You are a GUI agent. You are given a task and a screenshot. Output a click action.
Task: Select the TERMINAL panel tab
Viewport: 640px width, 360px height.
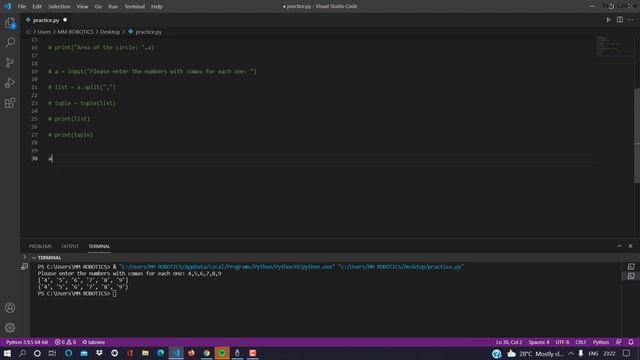click(99, 246)
